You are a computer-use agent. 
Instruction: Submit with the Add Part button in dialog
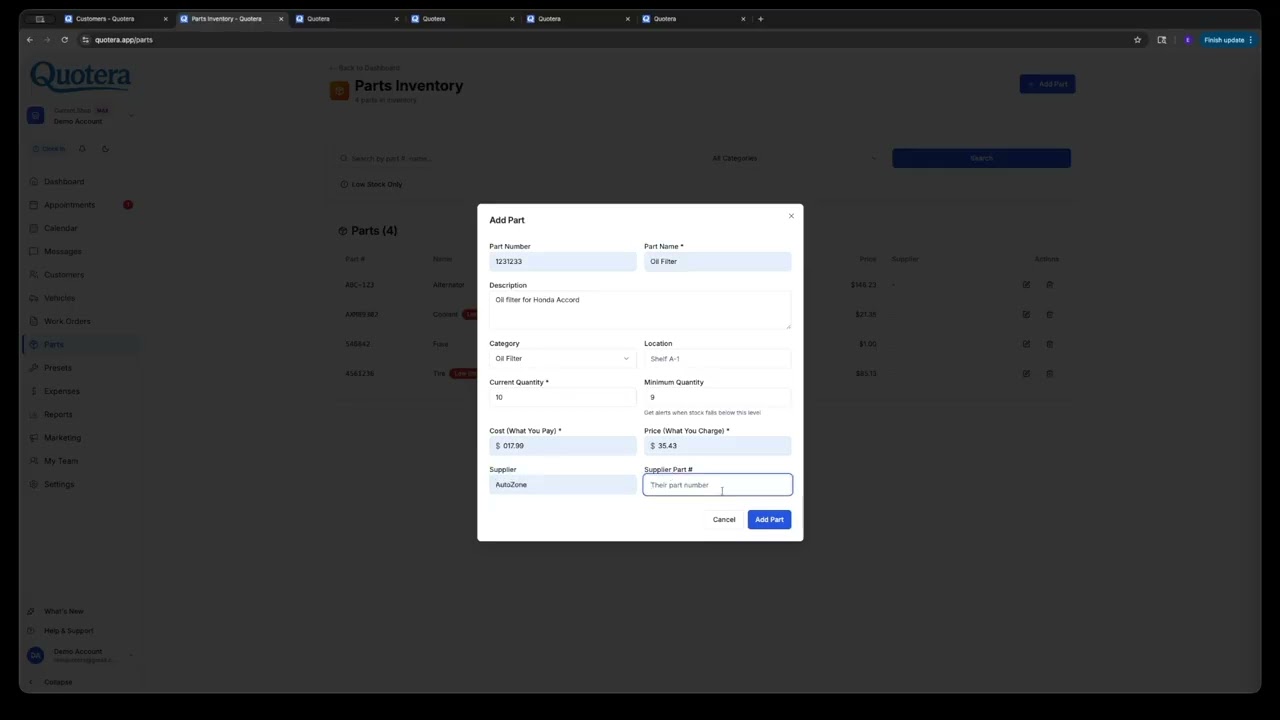(x=769, y=520)
